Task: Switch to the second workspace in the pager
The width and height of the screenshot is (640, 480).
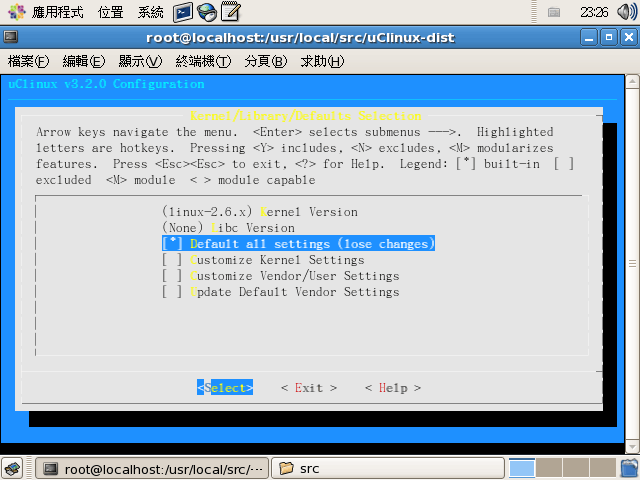Action: pyautogui.click(x=547, y=468)
